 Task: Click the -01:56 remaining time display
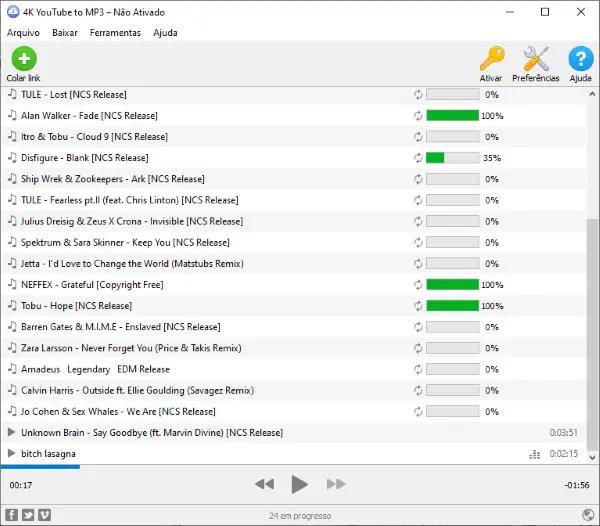577,485
